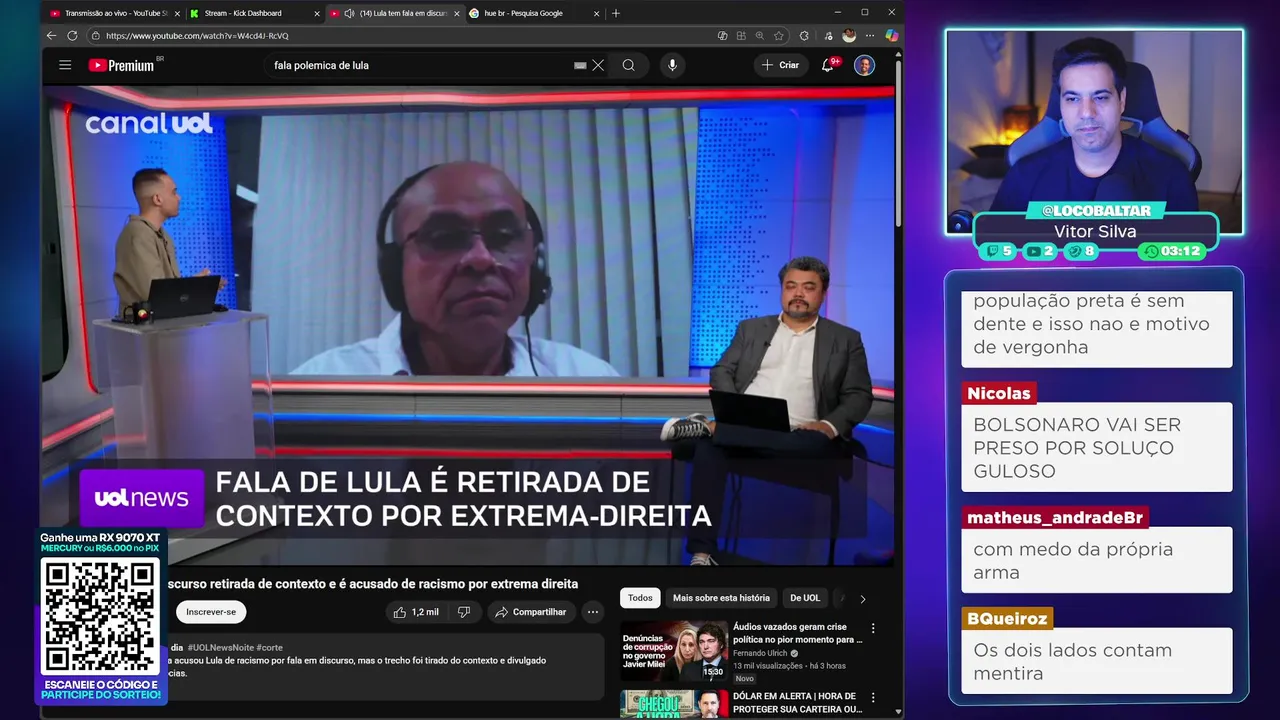The image size is (1280, 720).
Task: Click the Criar create button
Action: point(780,65)
